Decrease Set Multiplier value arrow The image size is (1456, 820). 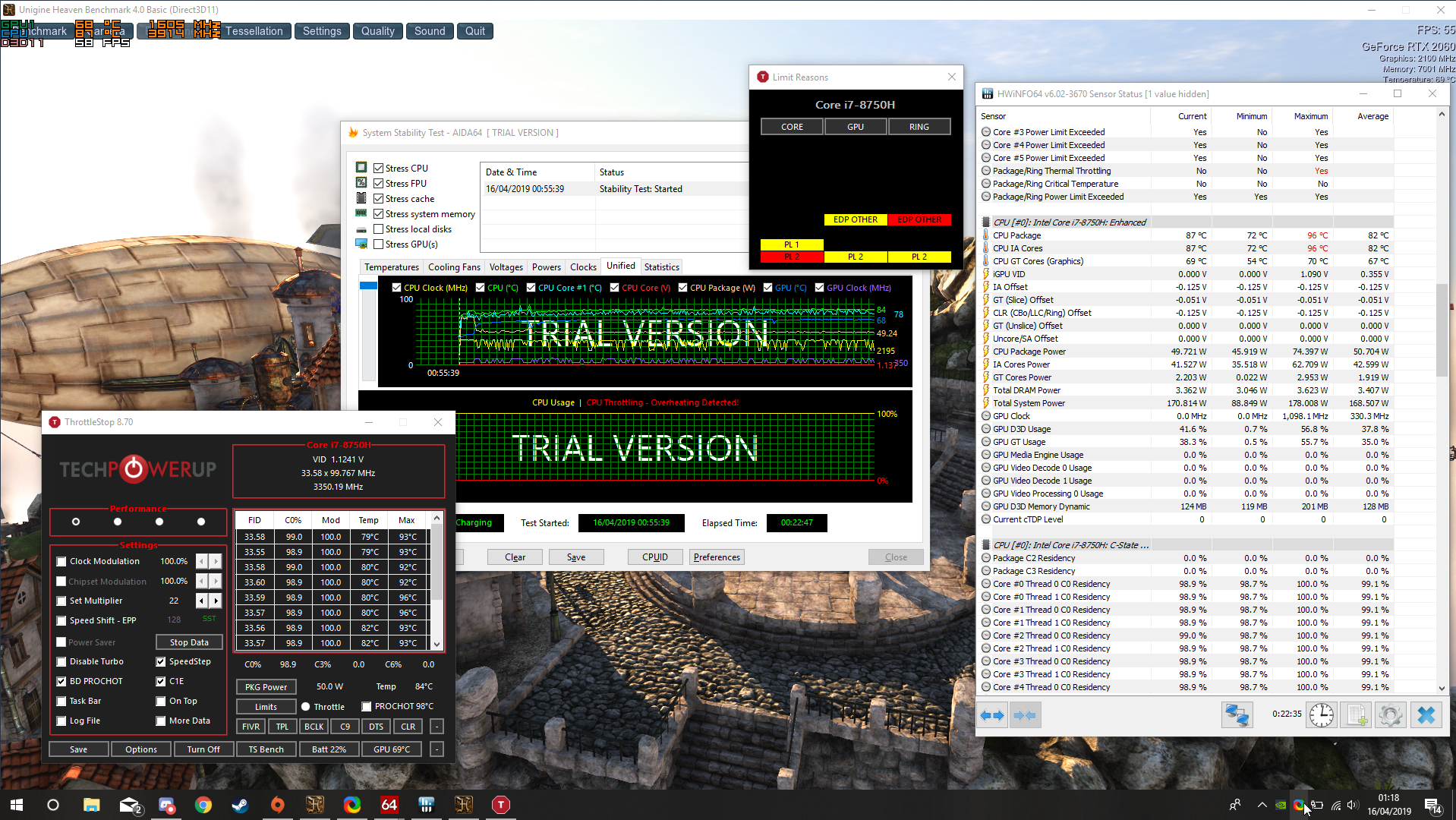pyautogui.click(x=201, y=601)
